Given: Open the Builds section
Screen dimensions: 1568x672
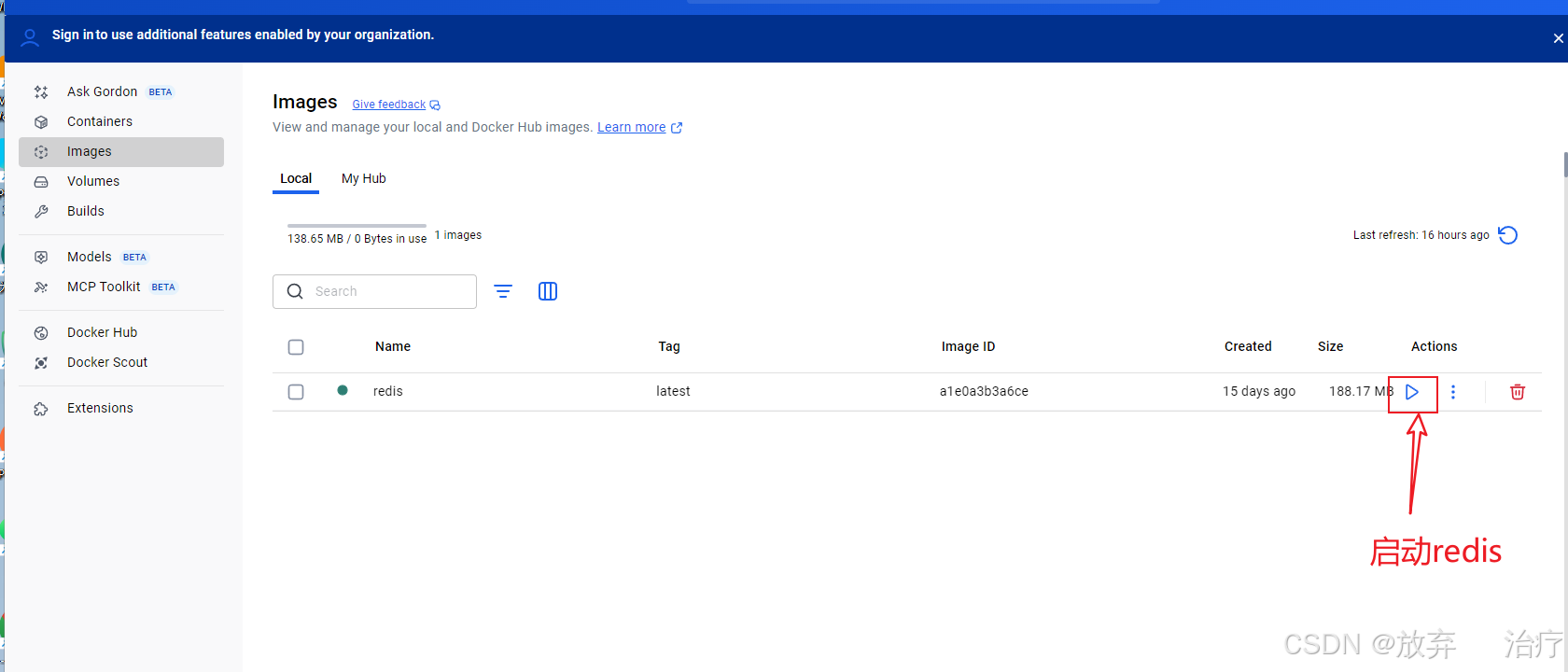Looking at the screenshot, I should [121, 211].
